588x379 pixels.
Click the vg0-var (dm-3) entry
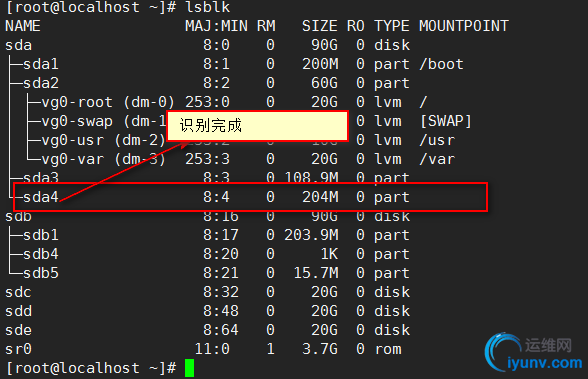[x=104, y=159]
